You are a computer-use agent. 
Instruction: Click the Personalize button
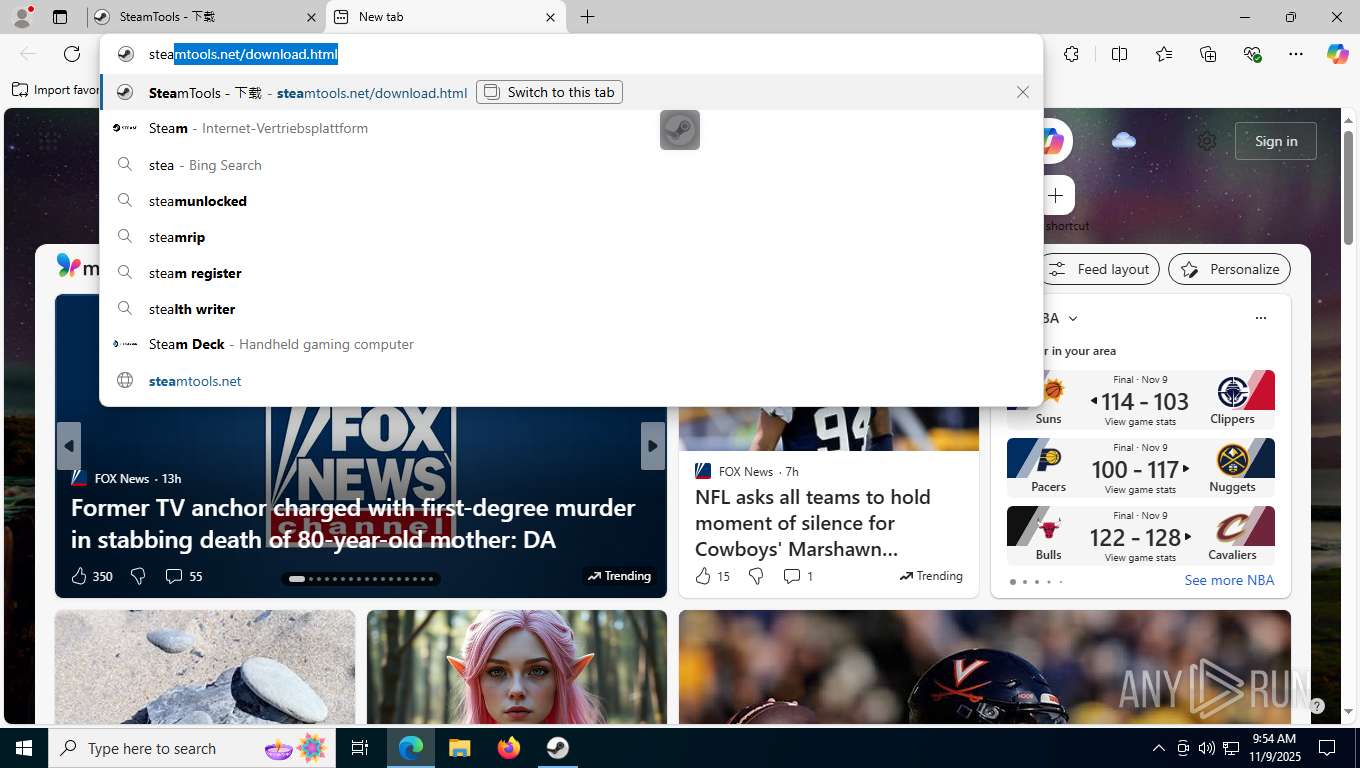[x=1230, y=269]
